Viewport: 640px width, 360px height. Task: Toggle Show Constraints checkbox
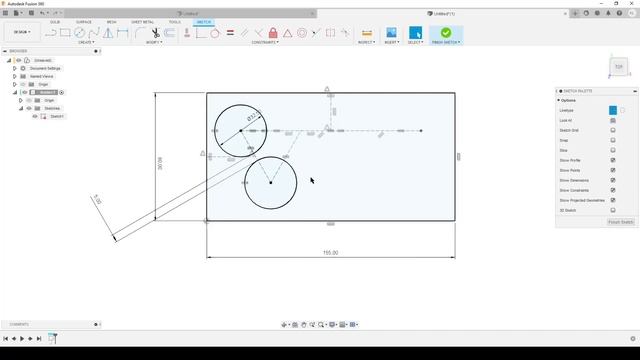point(613,190)
